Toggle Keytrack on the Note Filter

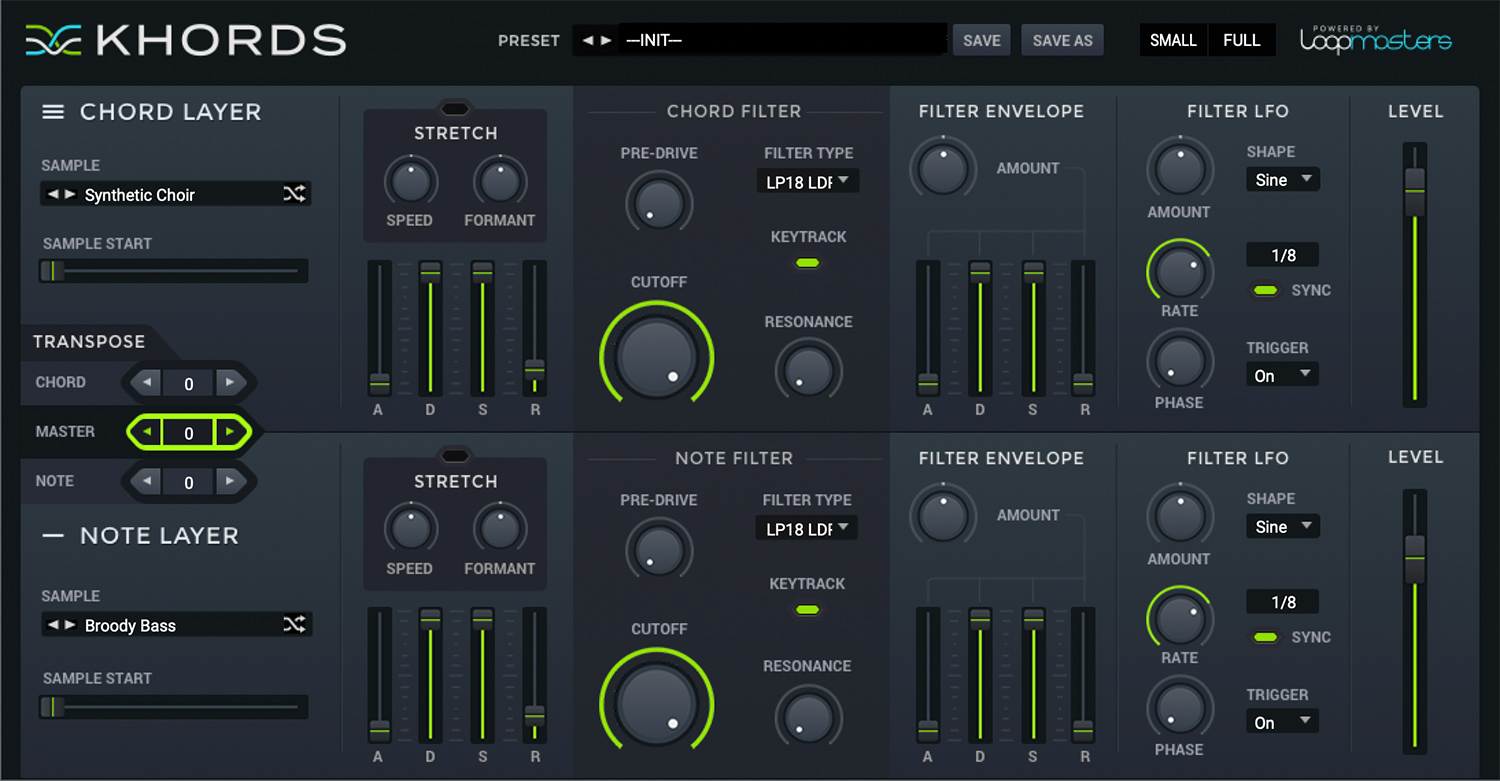pos(807,608)
